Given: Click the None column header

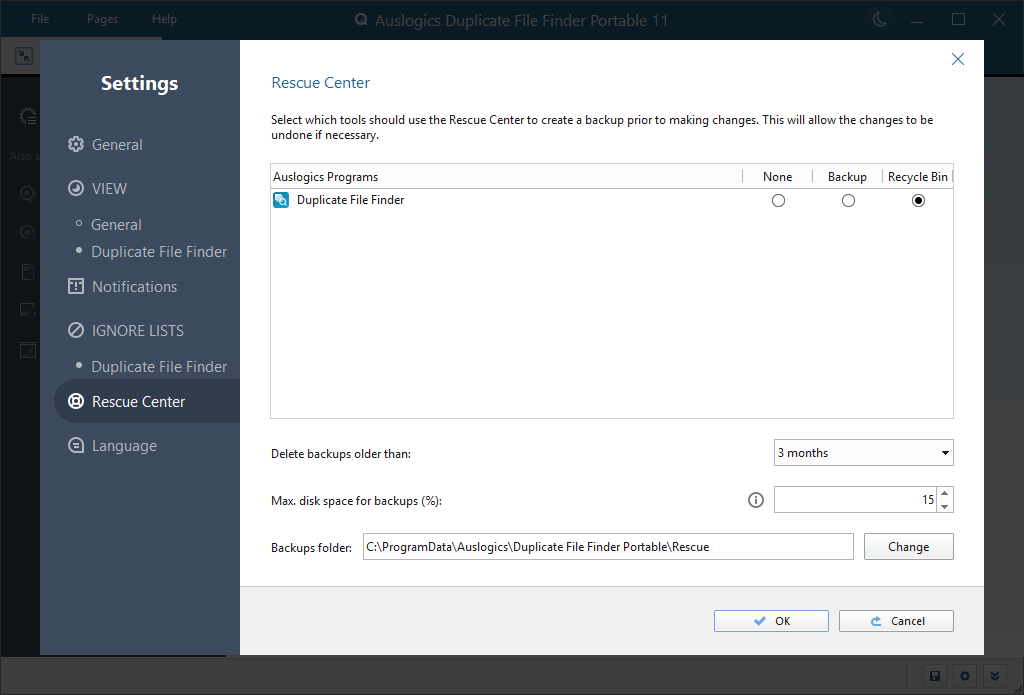Looking at the screenshot, I should coord(777,176).
